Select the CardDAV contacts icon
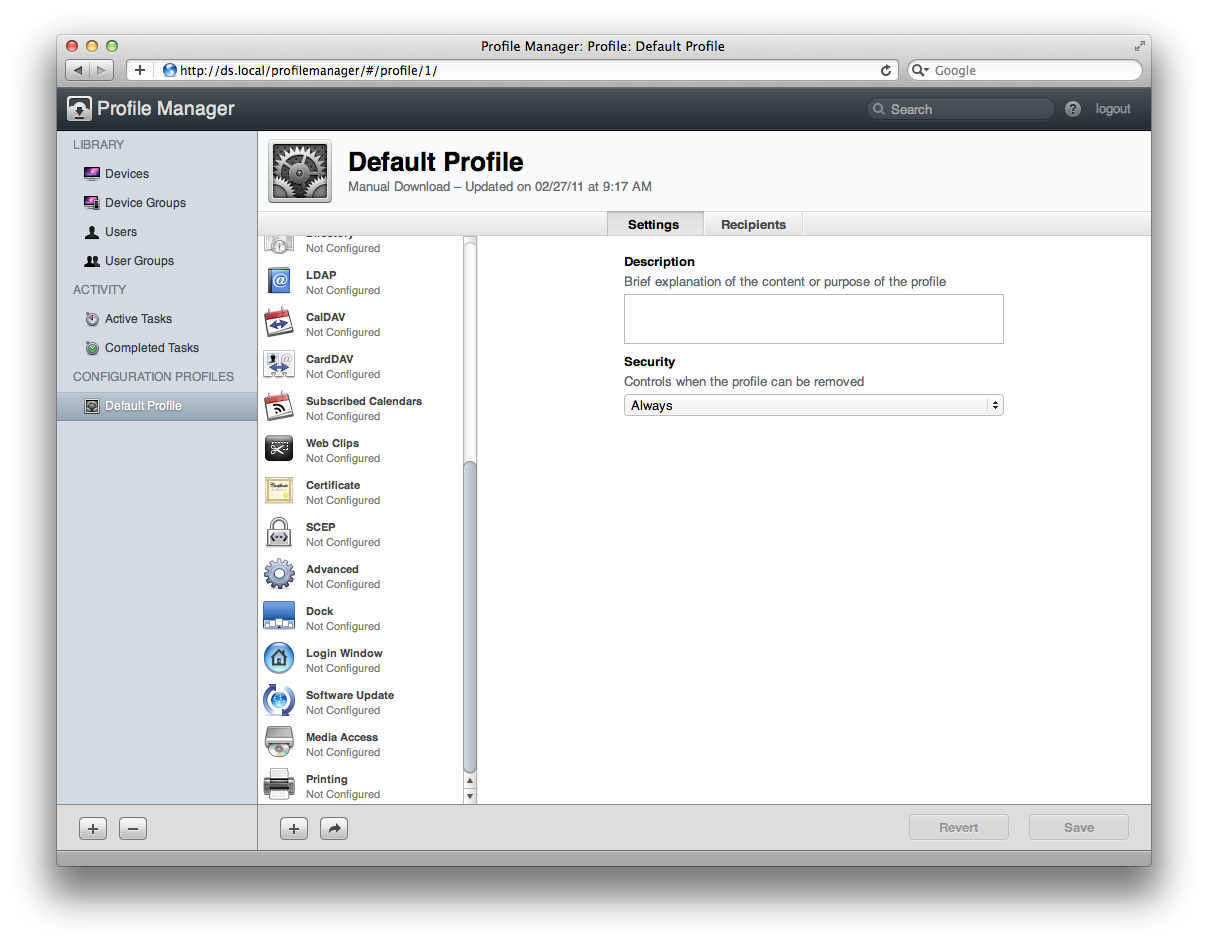 279,365
